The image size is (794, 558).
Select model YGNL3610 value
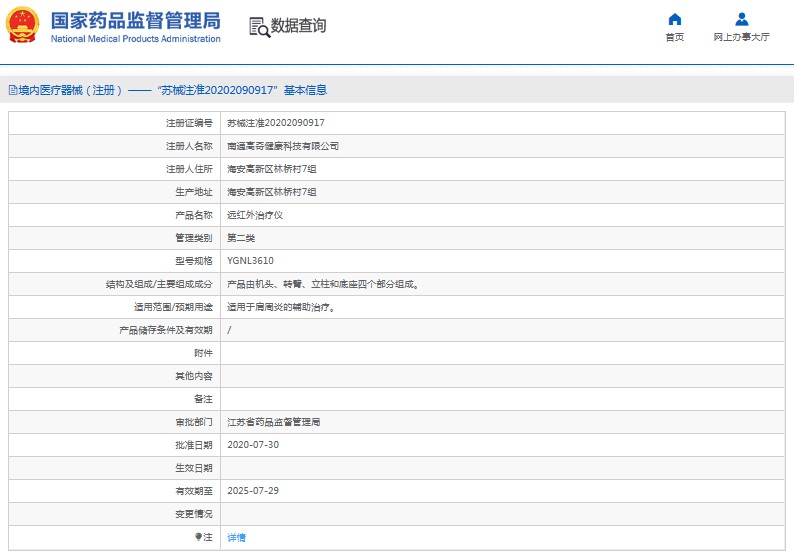pyautogui.click(x=251, y=261)
